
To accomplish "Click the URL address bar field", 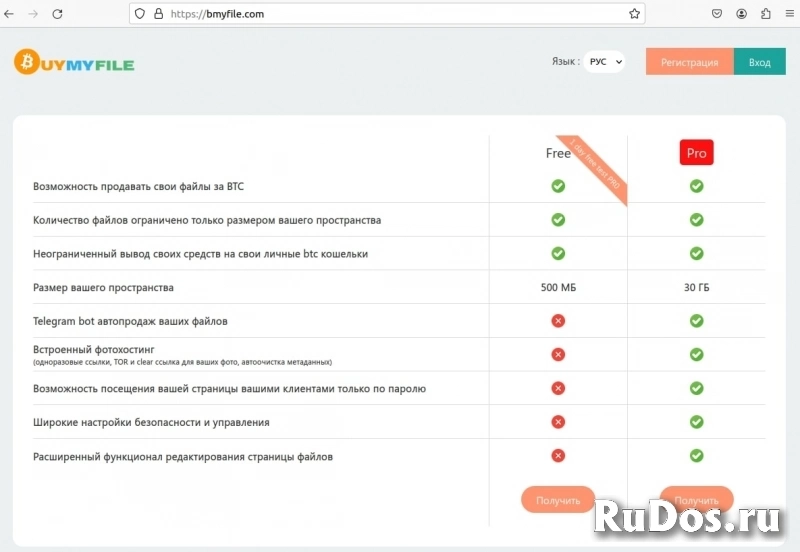I will pyautogui.click(x=390, y=14).
